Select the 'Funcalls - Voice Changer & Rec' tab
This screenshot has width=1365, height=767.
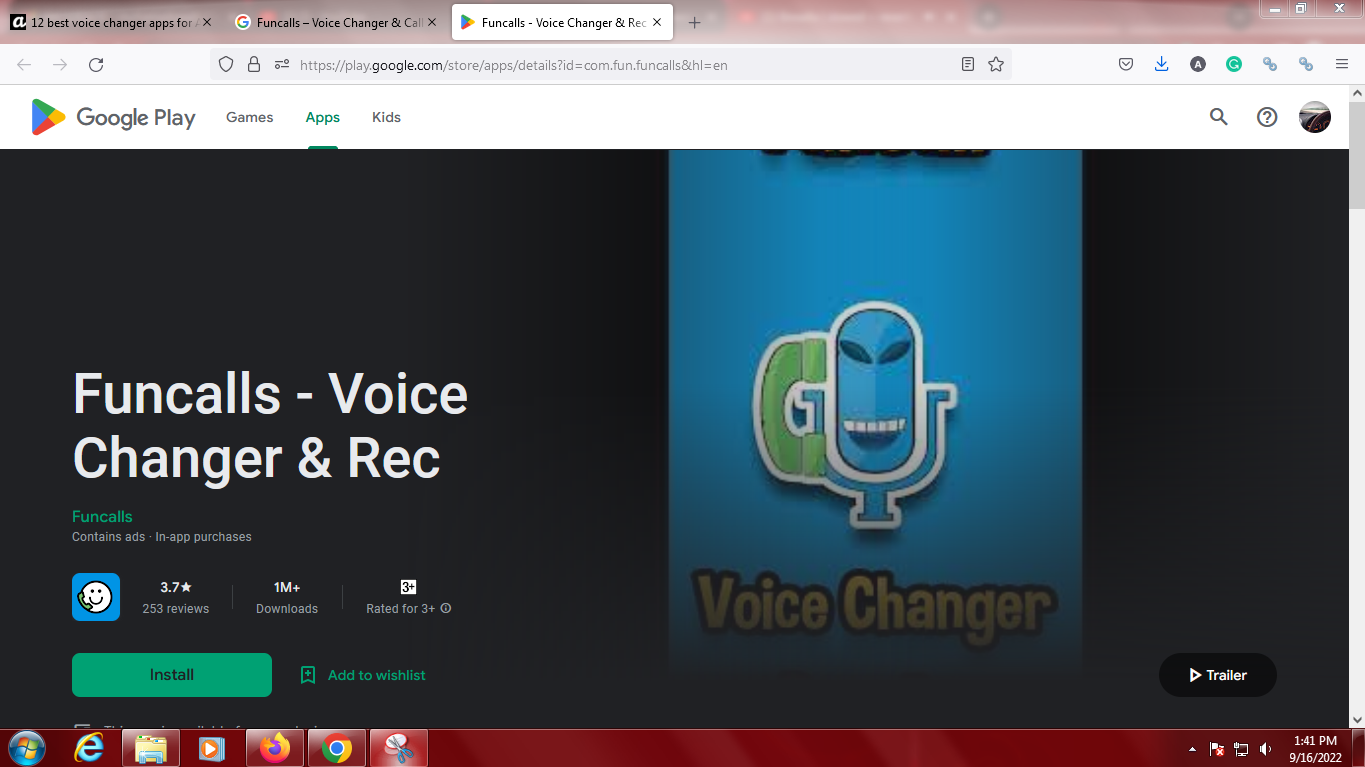pos(560,22)
